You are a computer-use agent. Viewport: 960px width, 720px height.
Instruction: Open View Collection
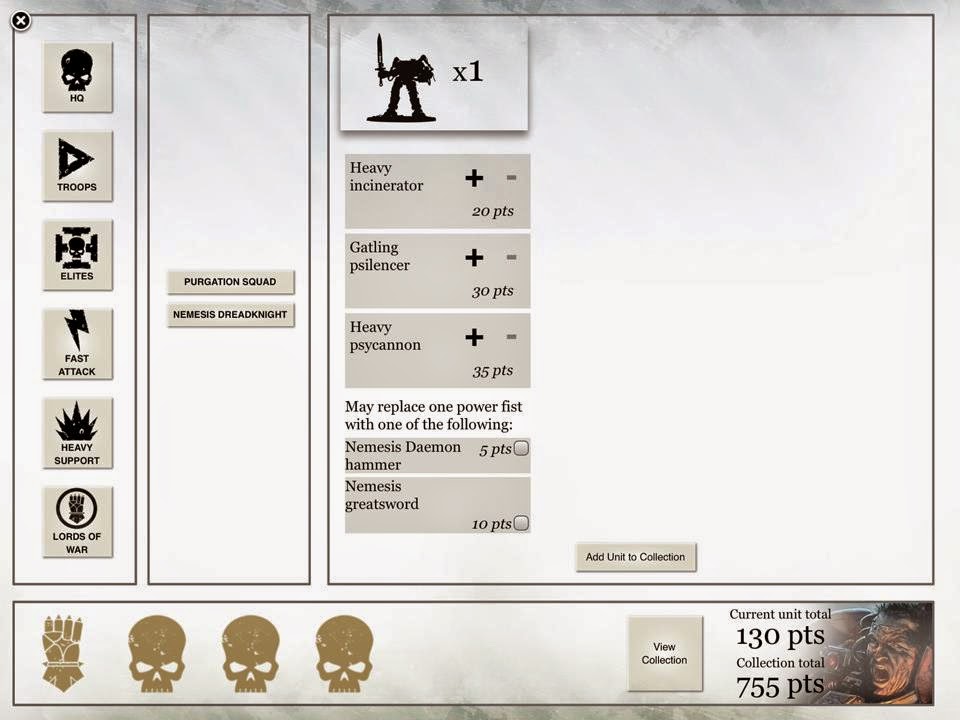tap(665, 653)
